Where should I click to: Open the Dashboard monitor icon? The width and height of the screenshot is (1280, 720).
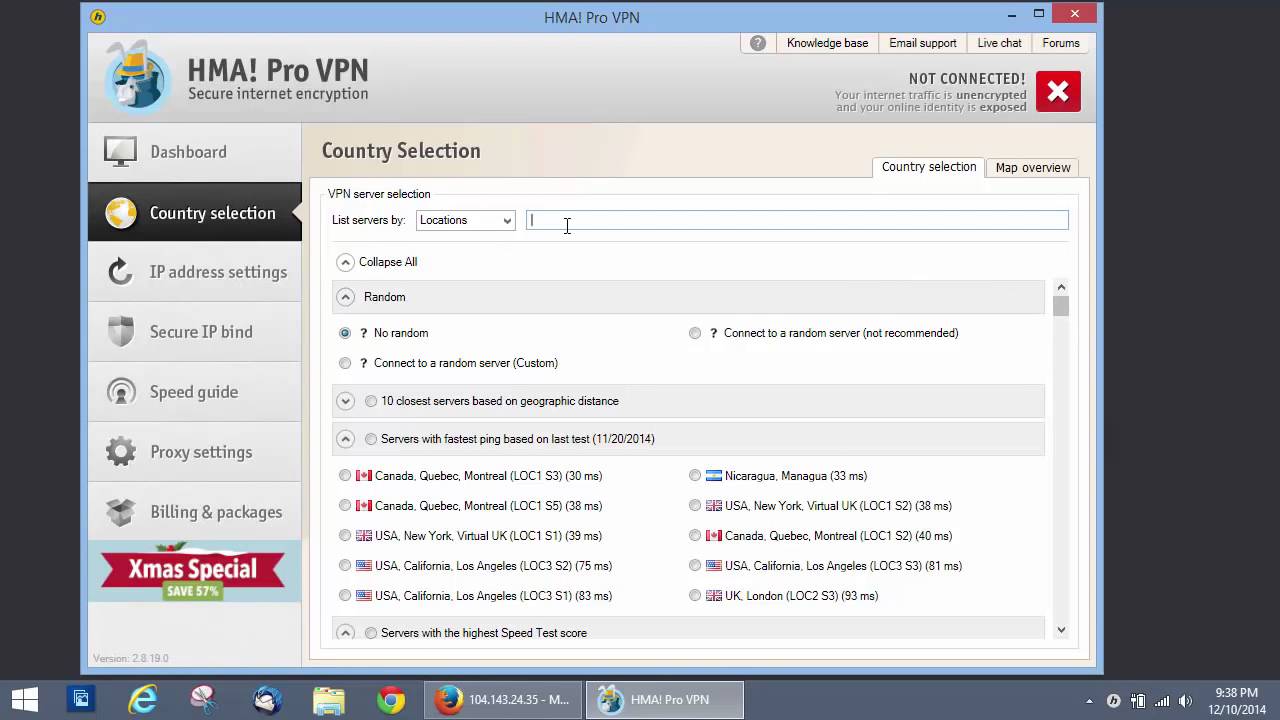(x=121, y=152)
